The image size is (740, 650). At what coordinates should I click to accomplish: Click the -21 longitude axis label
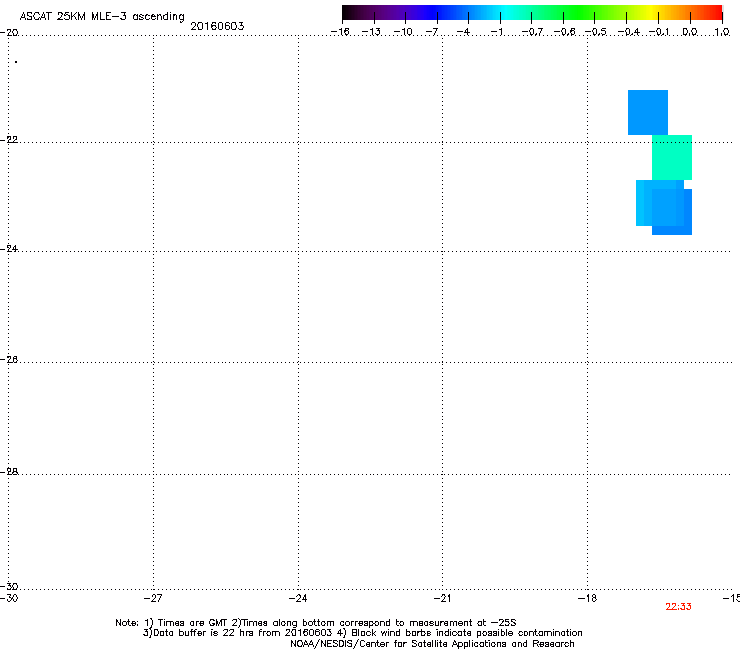click(442, 599)
